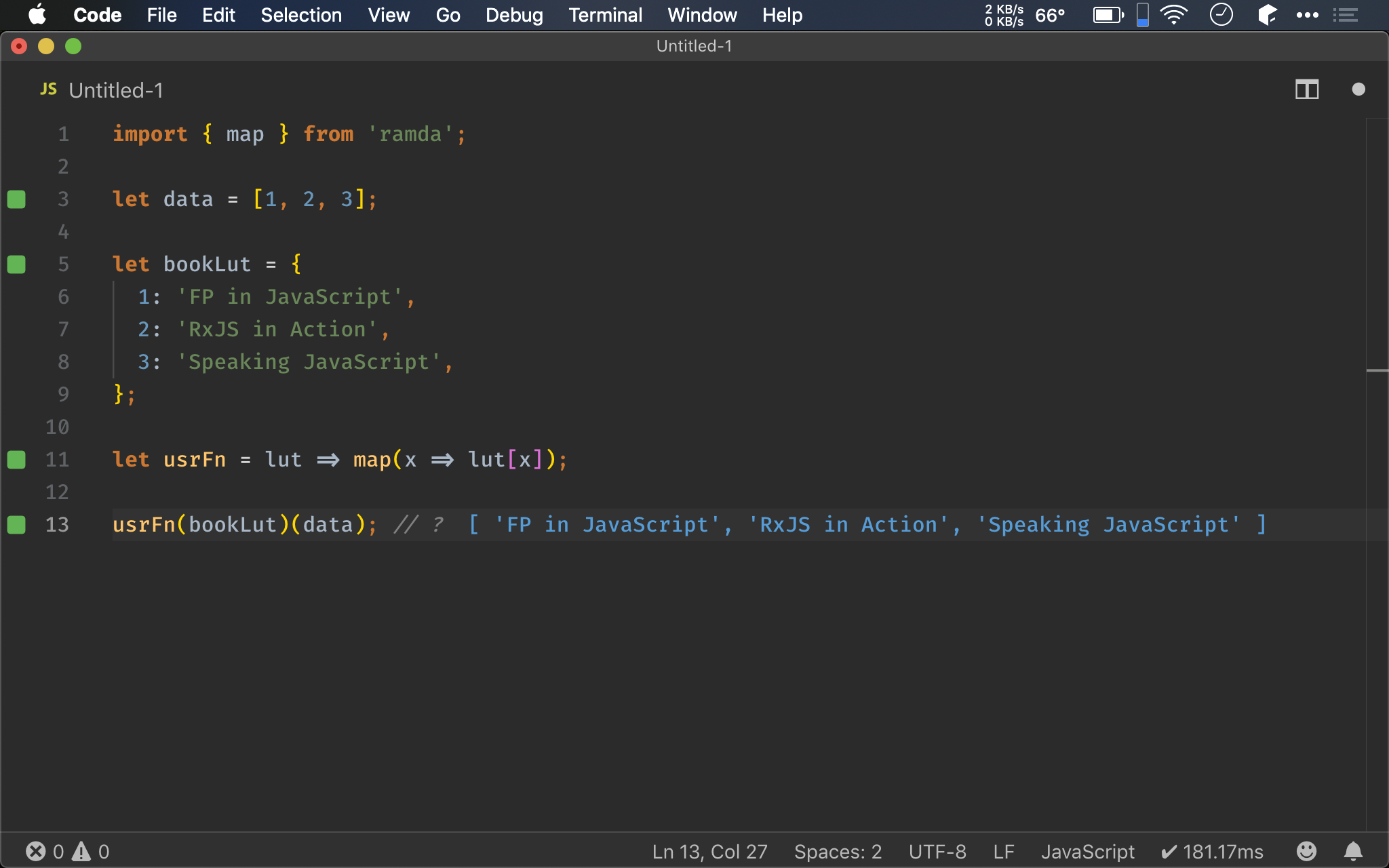This screenshot has height=868, width=1389.
Task: Click the 'RxJS in Action' string on line 7
Action: point(277,330)
